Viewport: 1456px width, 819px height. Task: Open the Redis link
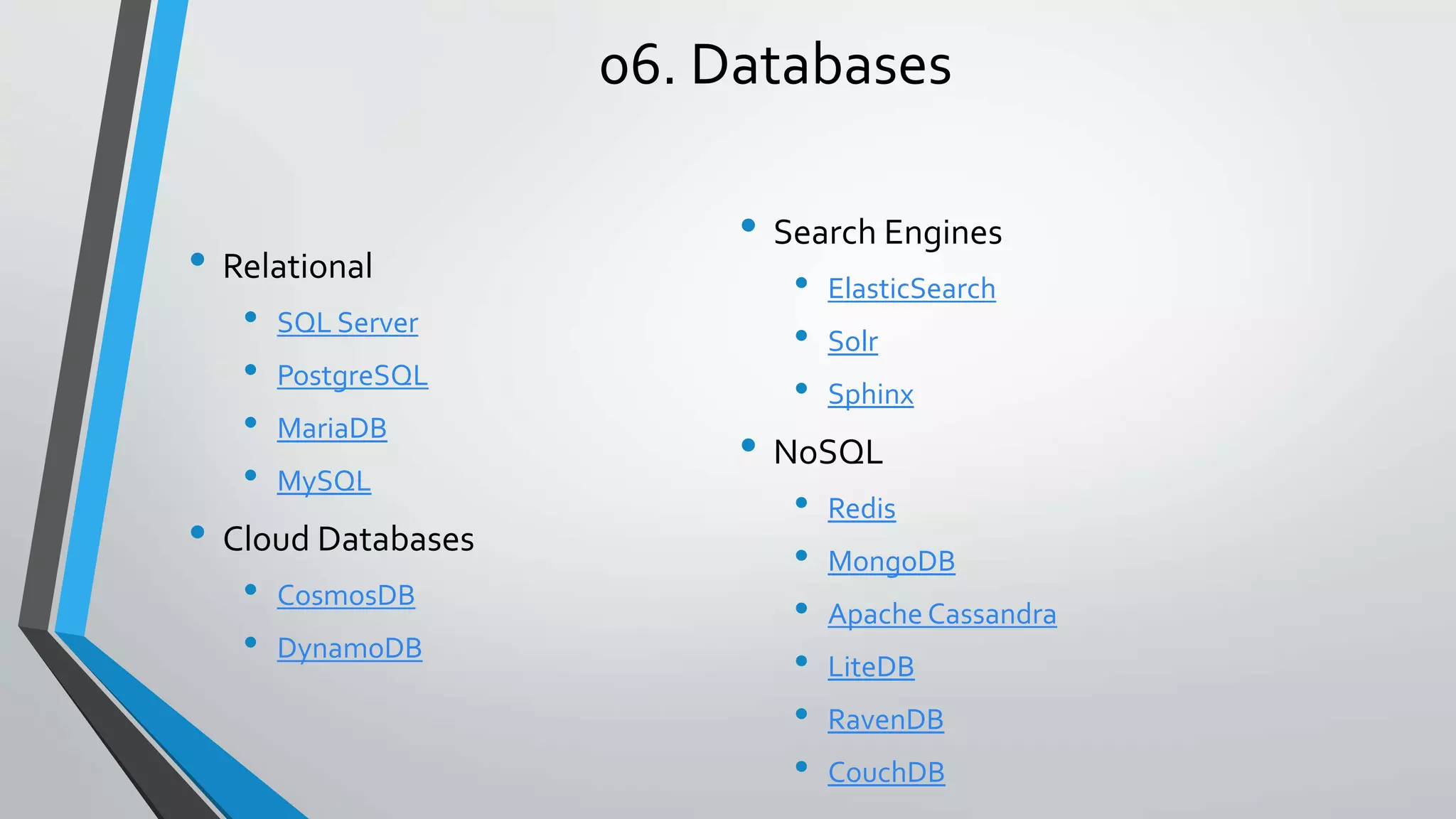(861, 508)
